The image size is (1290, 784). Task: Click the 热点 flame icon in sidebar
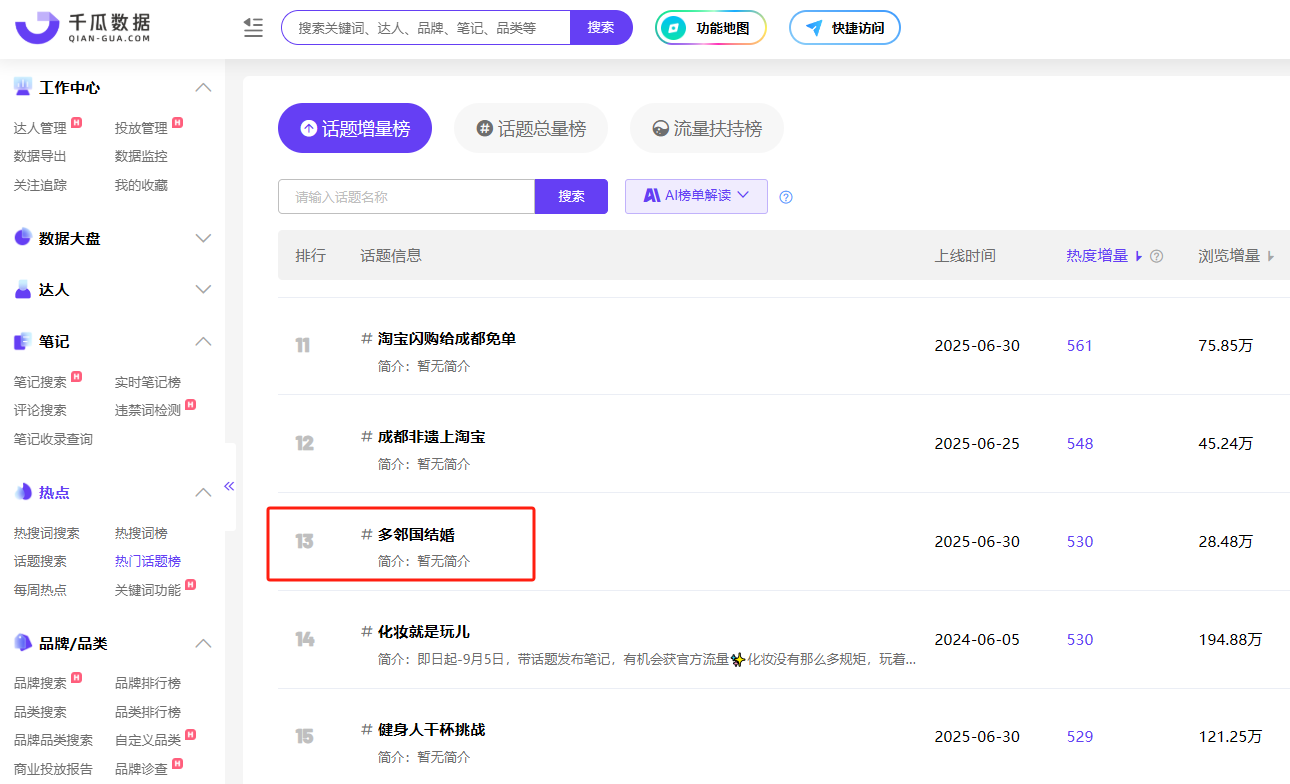[x=22, y=492]
